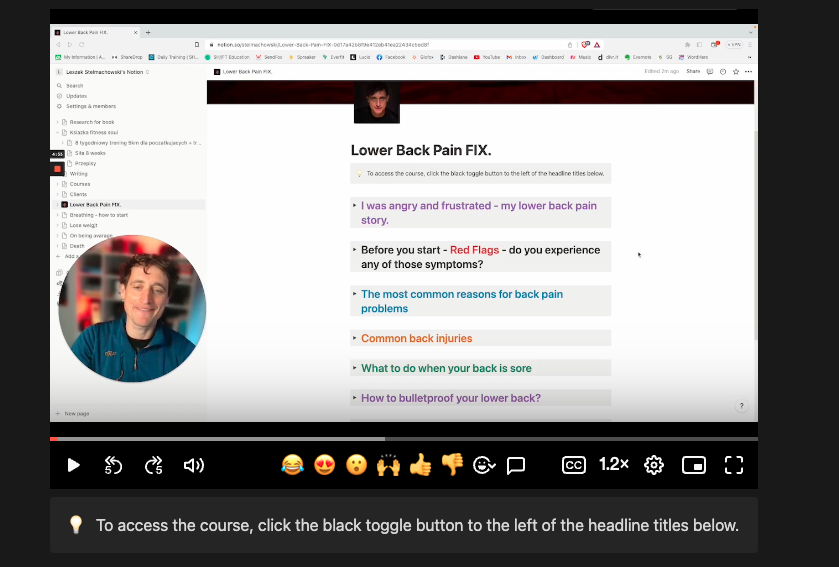Viewport: 839px width, 567px height.
Task: Play the video
Action: point(73,465)
